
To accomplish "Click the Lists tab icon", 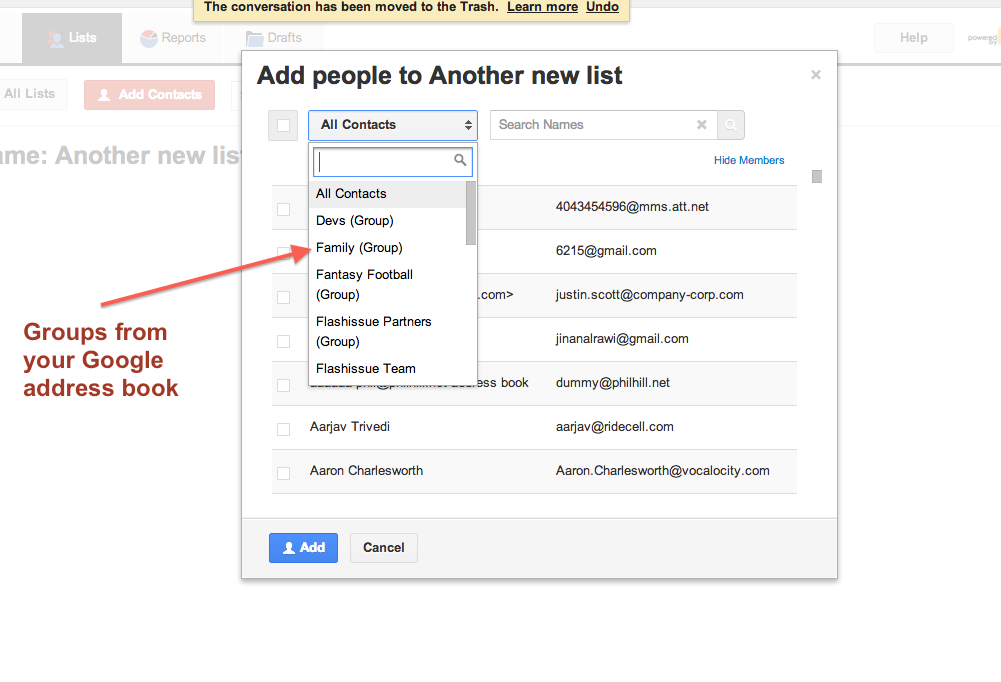I will (56, 39).
